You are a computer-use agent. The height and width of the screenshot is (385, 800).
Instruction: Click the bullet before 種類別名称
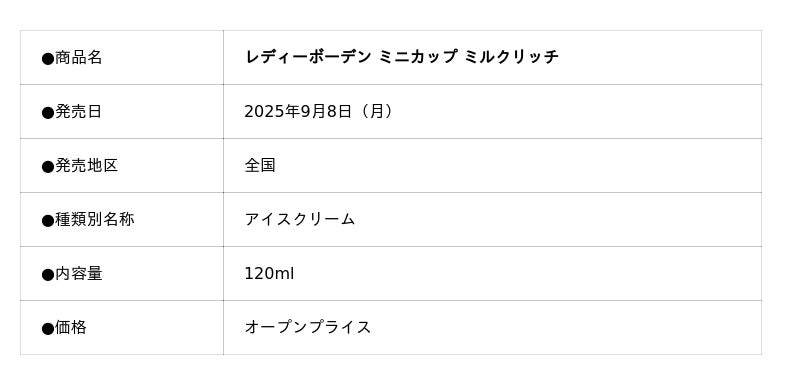tap(47, 221)
